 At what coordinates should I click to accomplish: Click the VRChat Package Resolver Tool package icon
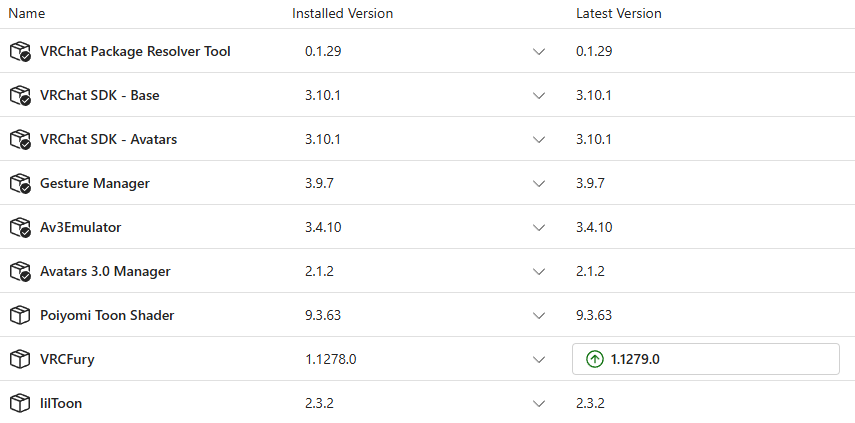click(20, 52)
